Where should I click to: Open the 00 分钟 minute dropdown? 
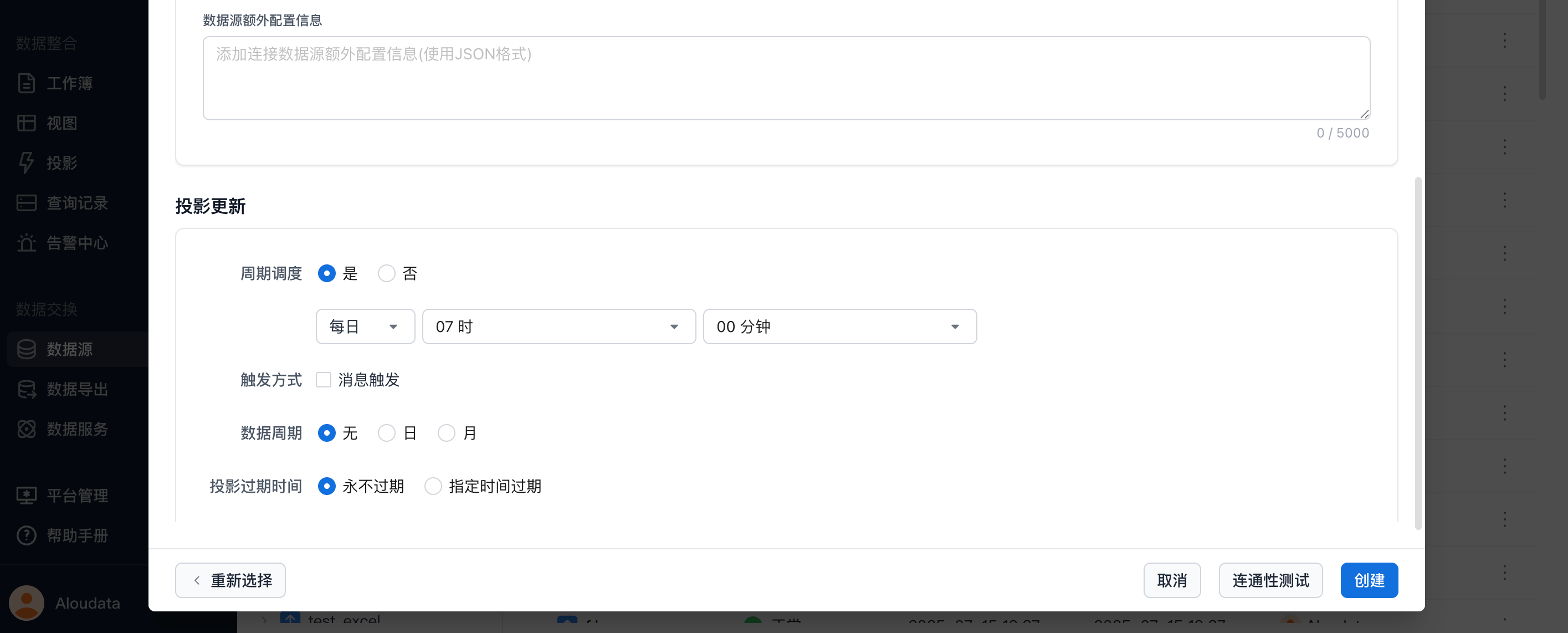[839, 327]
